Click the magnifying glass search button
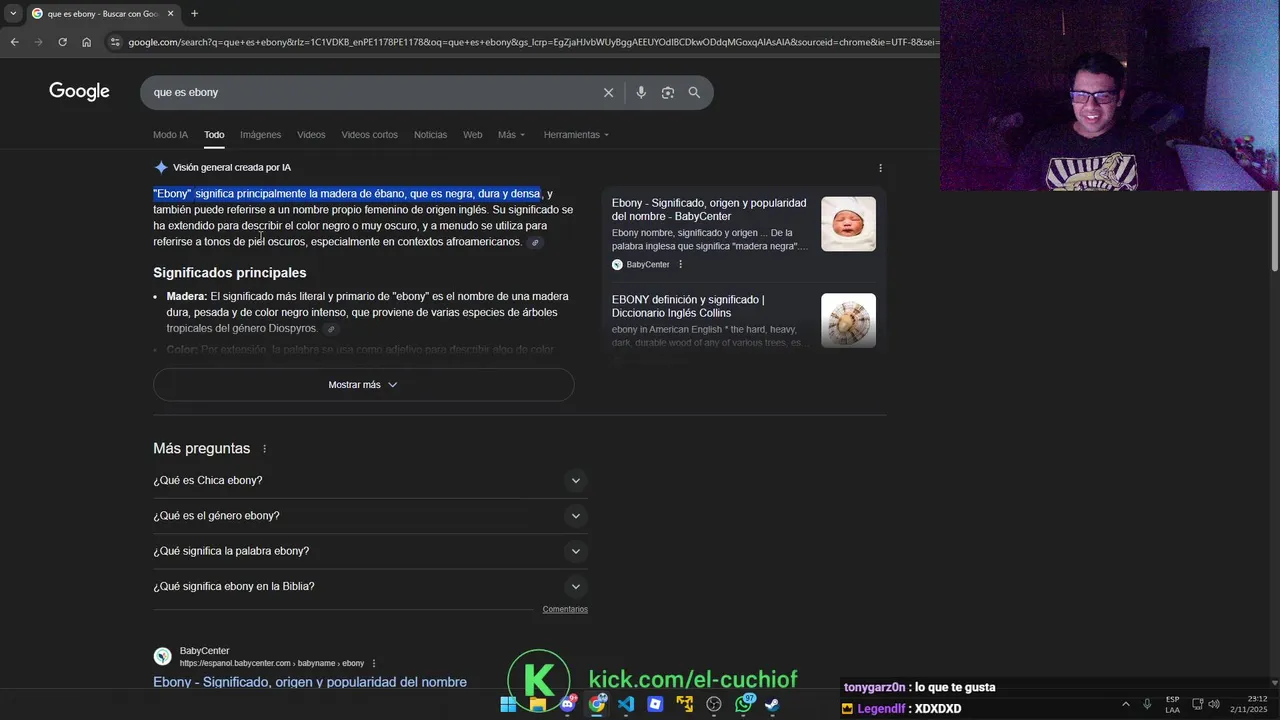 tap(694, 92)
